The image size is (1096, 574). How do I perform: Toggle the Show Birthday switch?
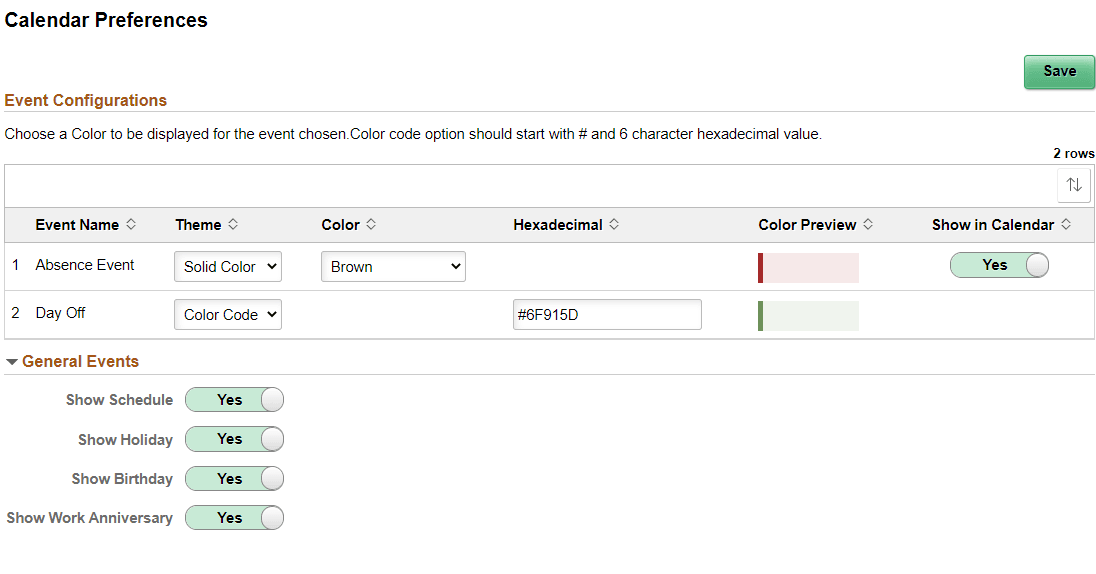point(235,479)
